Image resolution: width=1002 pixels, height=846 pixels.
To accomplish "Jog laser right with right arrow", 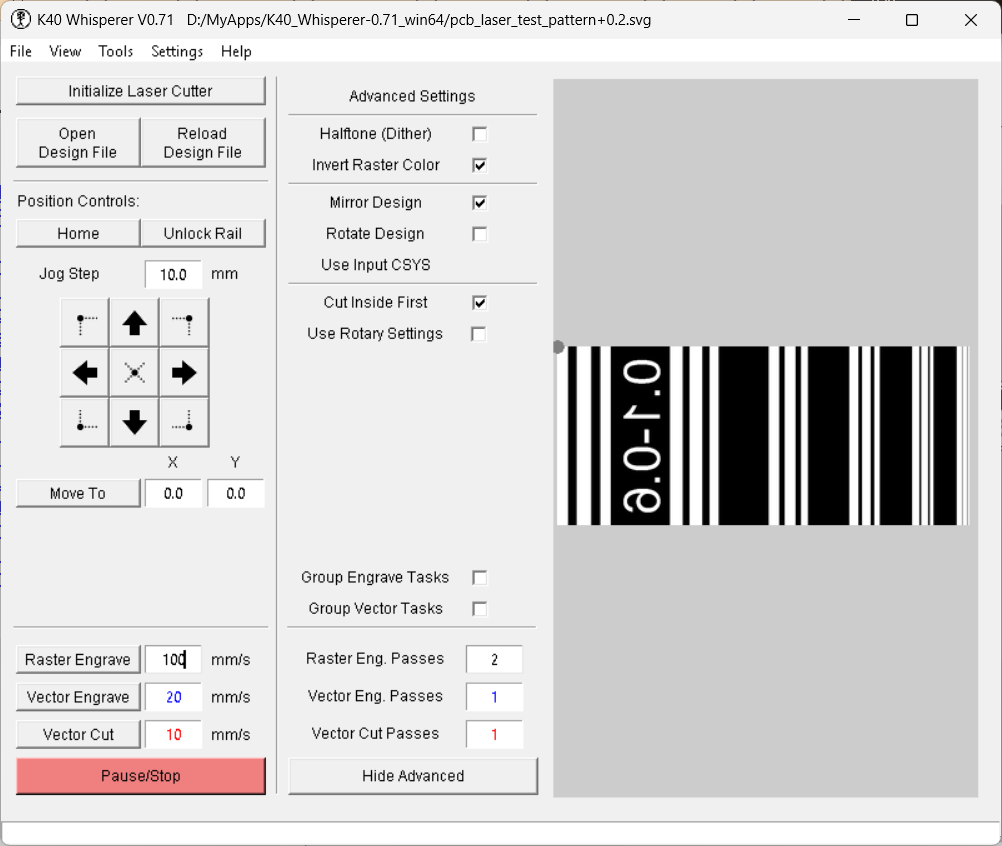I will (184, 373).
